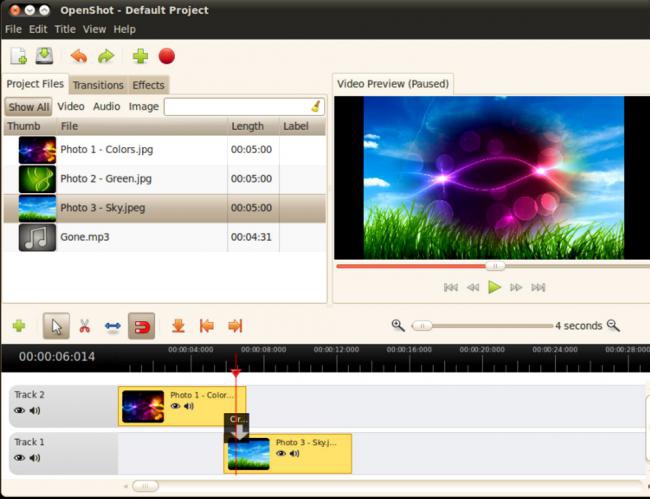Screen dimensions: 650x499
Task: Select Photo 3 - Sky.jpeg file row
Action: 165,208
